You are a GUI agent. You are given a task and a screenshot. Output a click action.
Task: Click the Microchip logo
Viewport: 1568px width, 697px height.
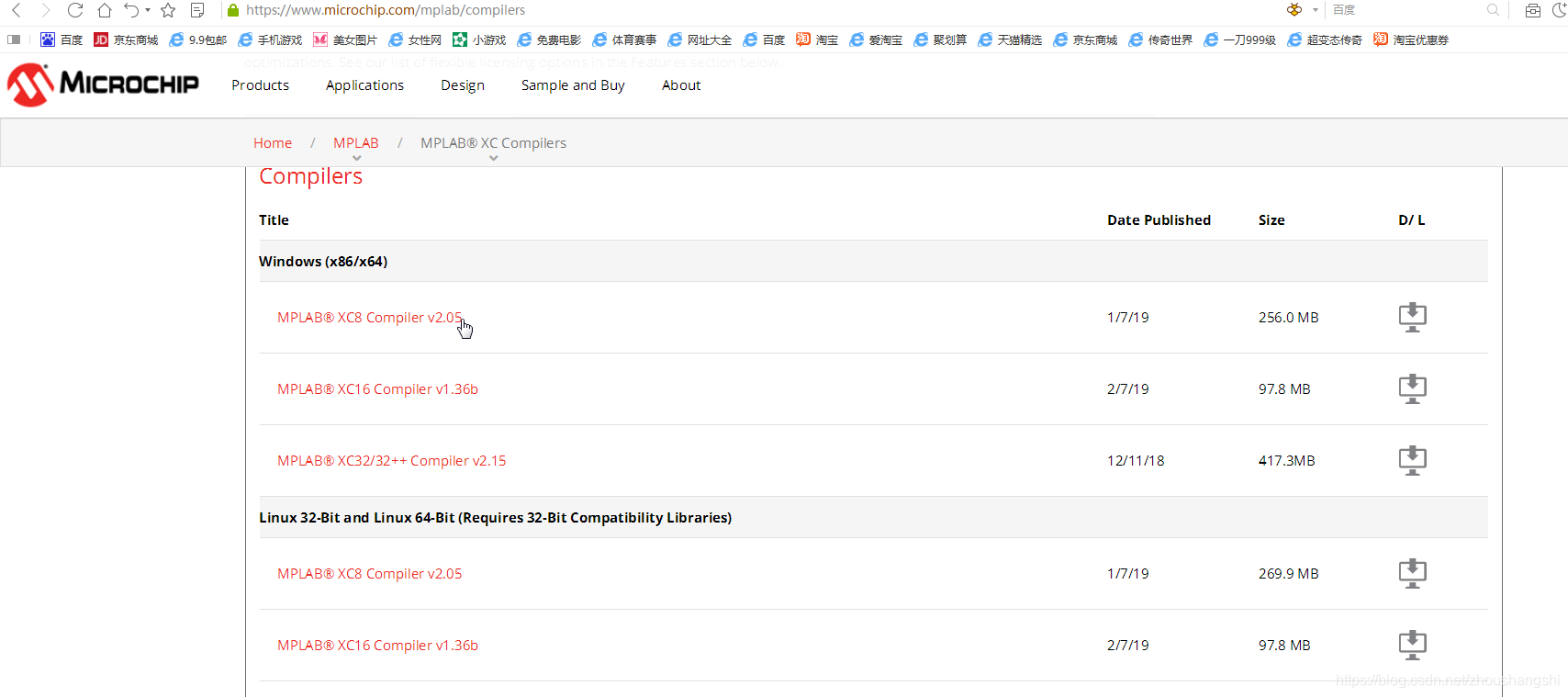click(x=103, y=84)
